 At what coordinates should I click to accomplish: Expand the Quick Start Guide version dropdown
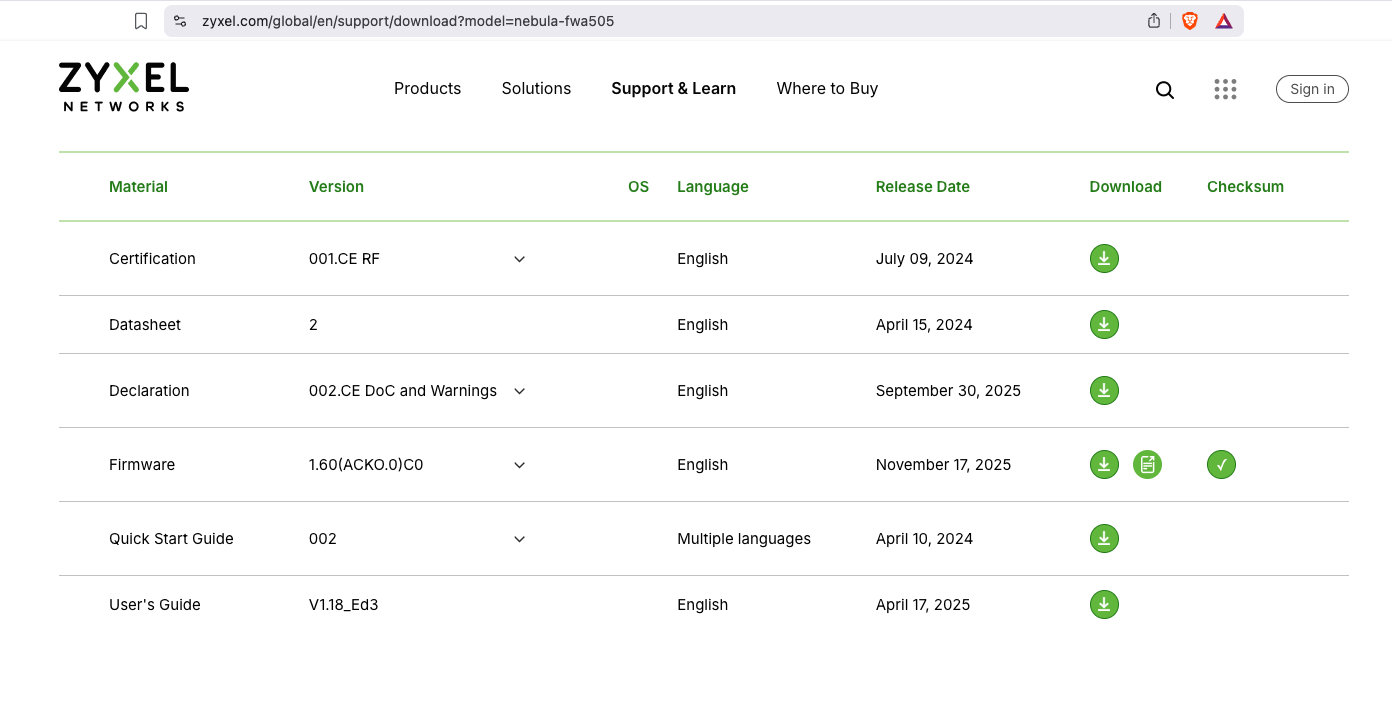(x=519, y=539)
